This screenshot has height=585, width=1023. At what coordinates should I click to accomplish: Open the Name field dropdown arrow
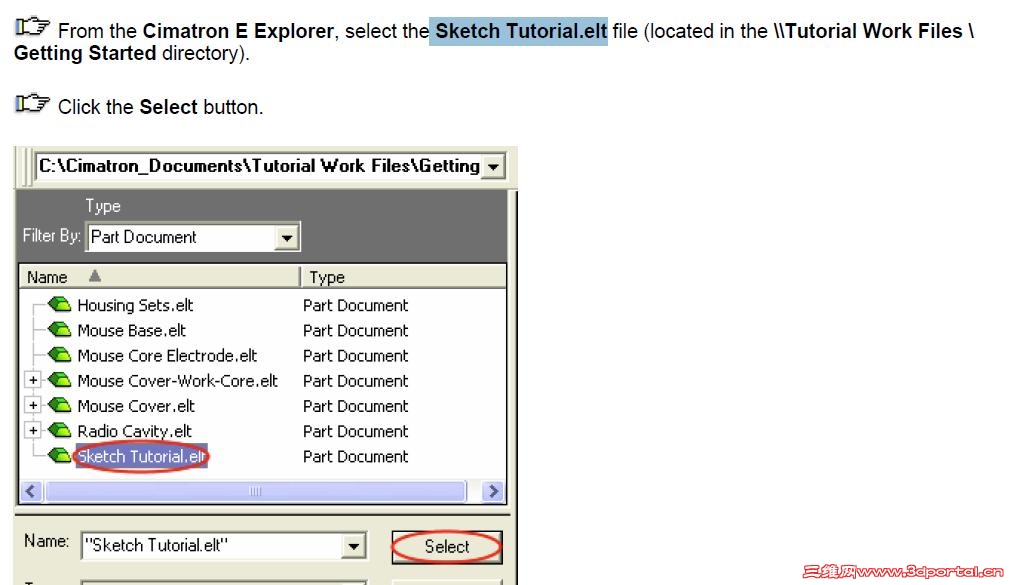click(353, 546)
